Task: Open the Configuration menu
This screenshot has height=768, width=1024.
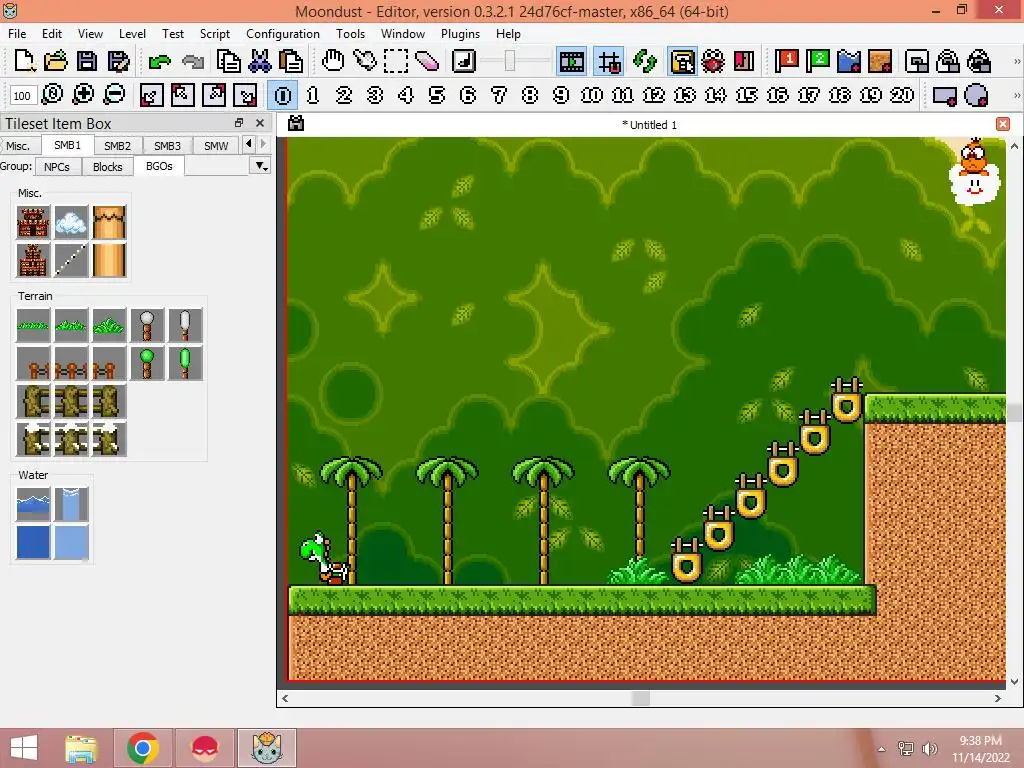Action: (283, 34)
